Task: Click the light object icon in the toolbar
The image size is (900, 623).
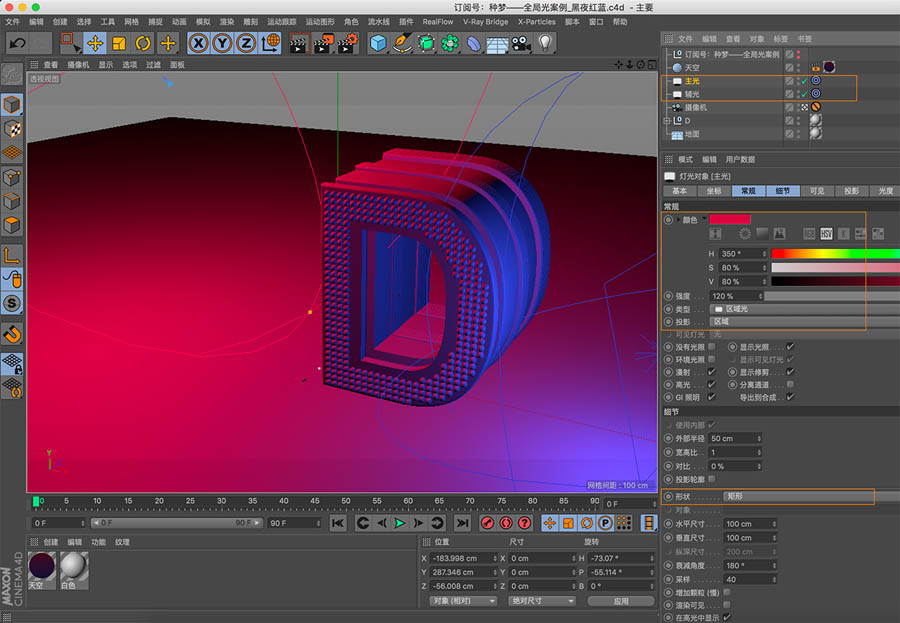Action: coord(545,42)
